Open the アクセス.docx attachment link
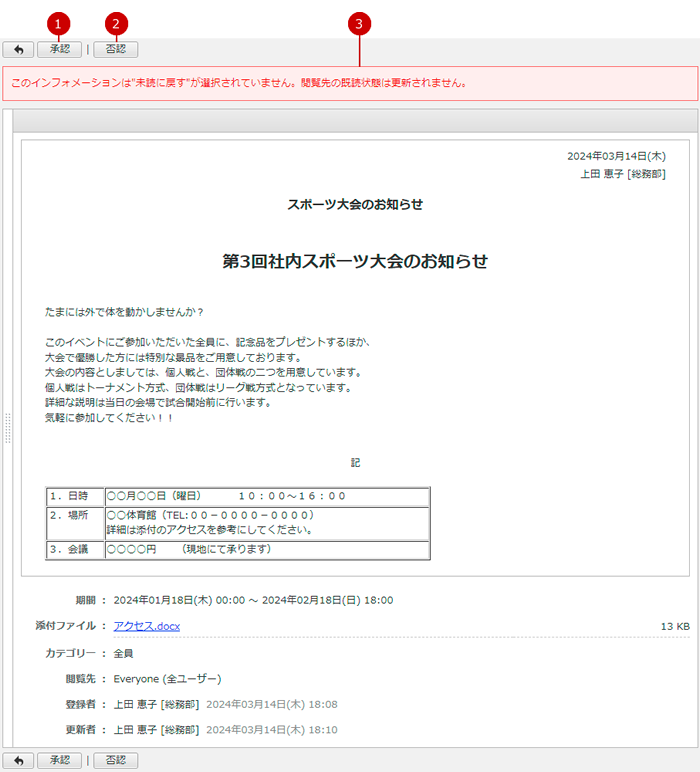This screenshot has width=700, height=772. [x=147, y=626]
